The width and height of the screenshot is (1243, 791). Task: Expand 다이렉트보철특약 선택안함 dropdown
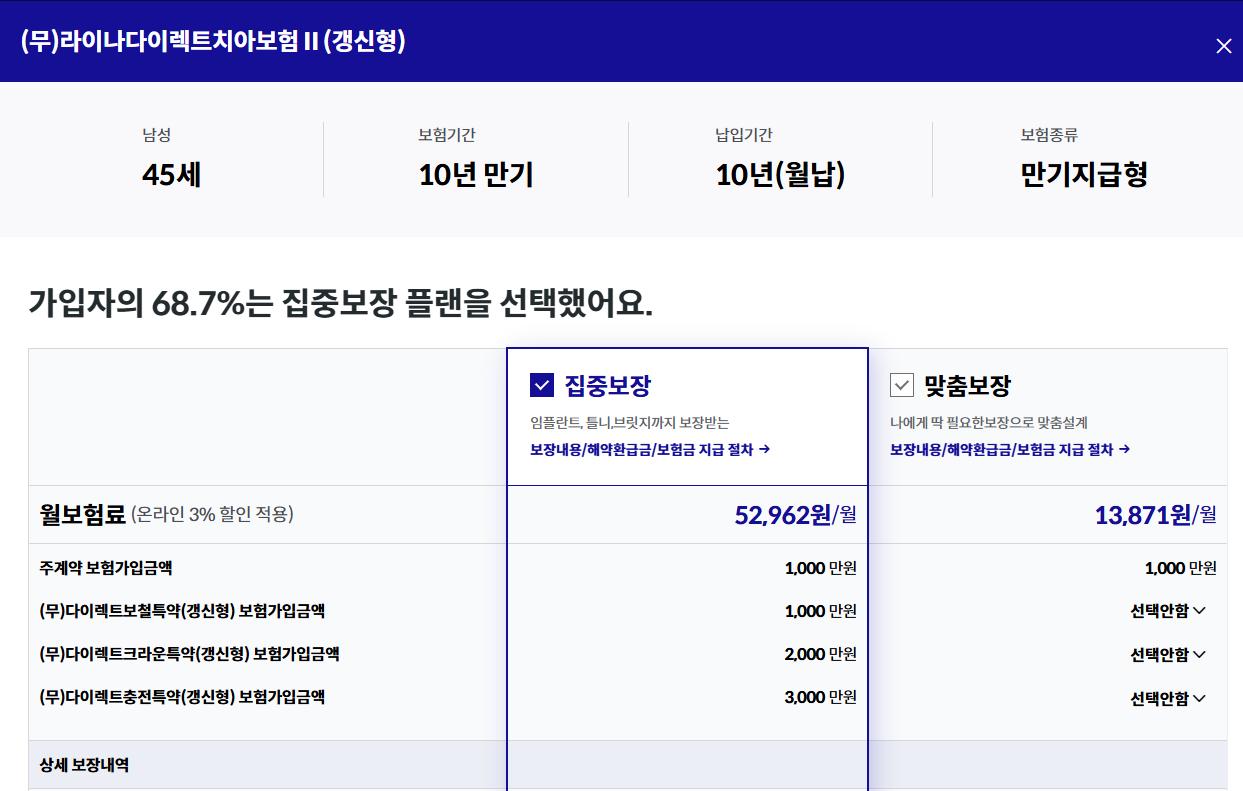(1168, 611)
